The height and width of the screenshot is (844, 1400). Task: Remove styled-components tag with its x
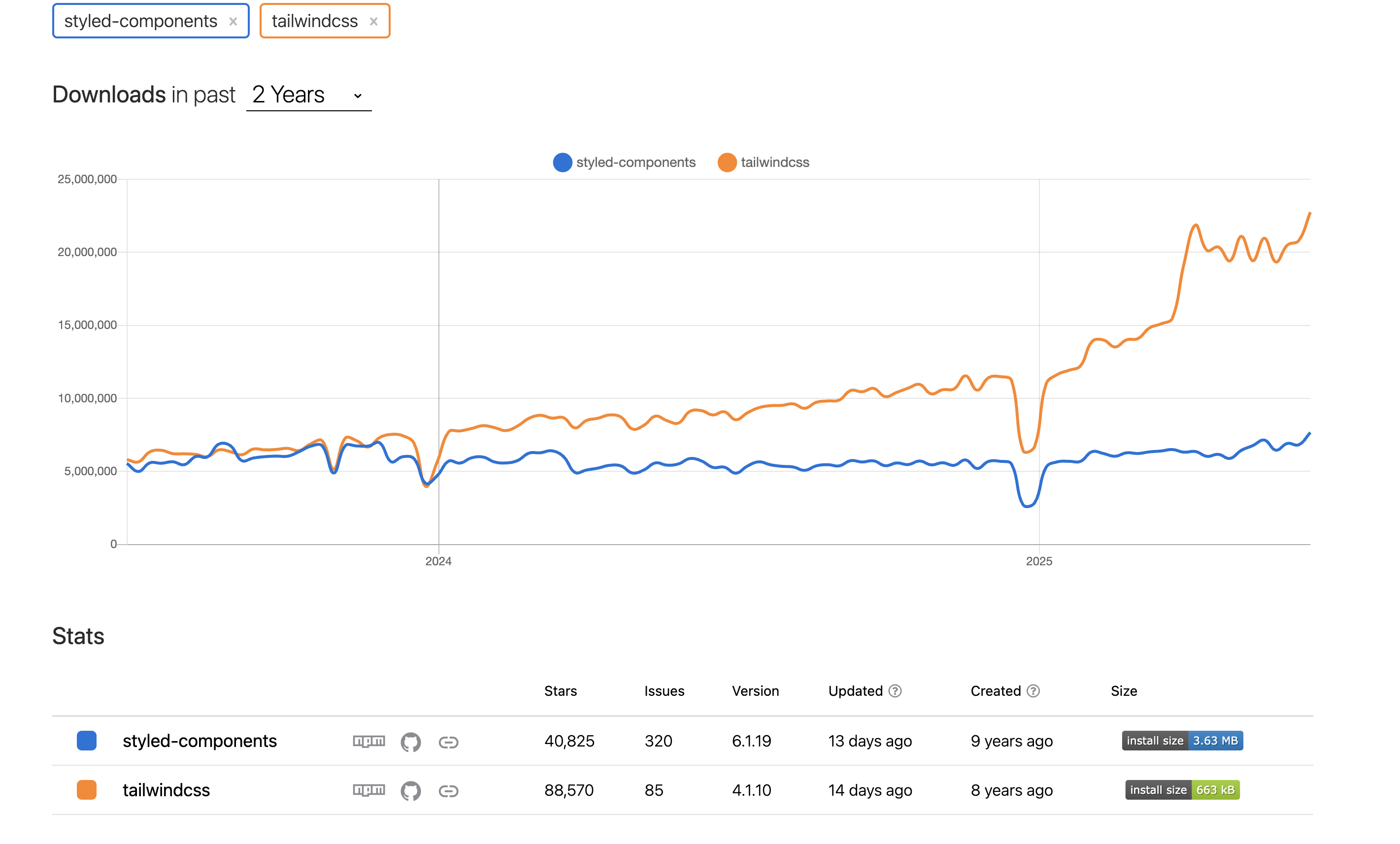(233, 22)
